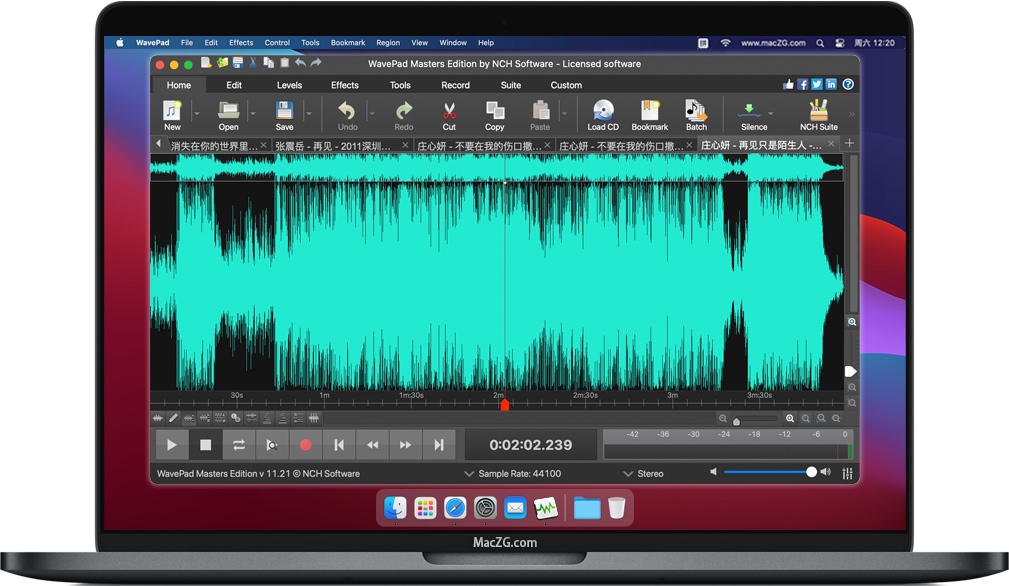Mute audio with the speaker icon
1009x586 pixels.
coord(713,470)
